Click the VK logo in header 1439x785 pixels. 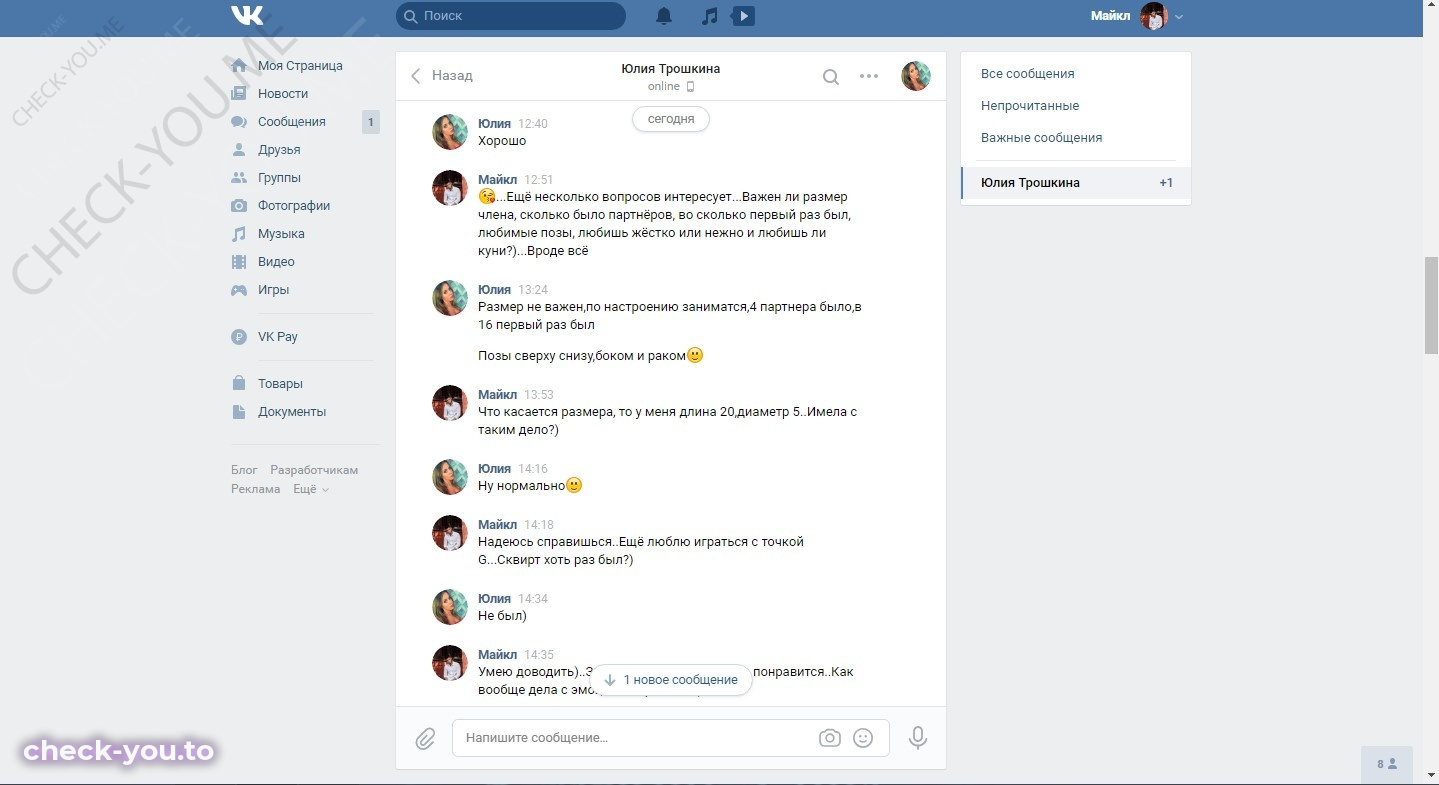click(x=247, y=15)
